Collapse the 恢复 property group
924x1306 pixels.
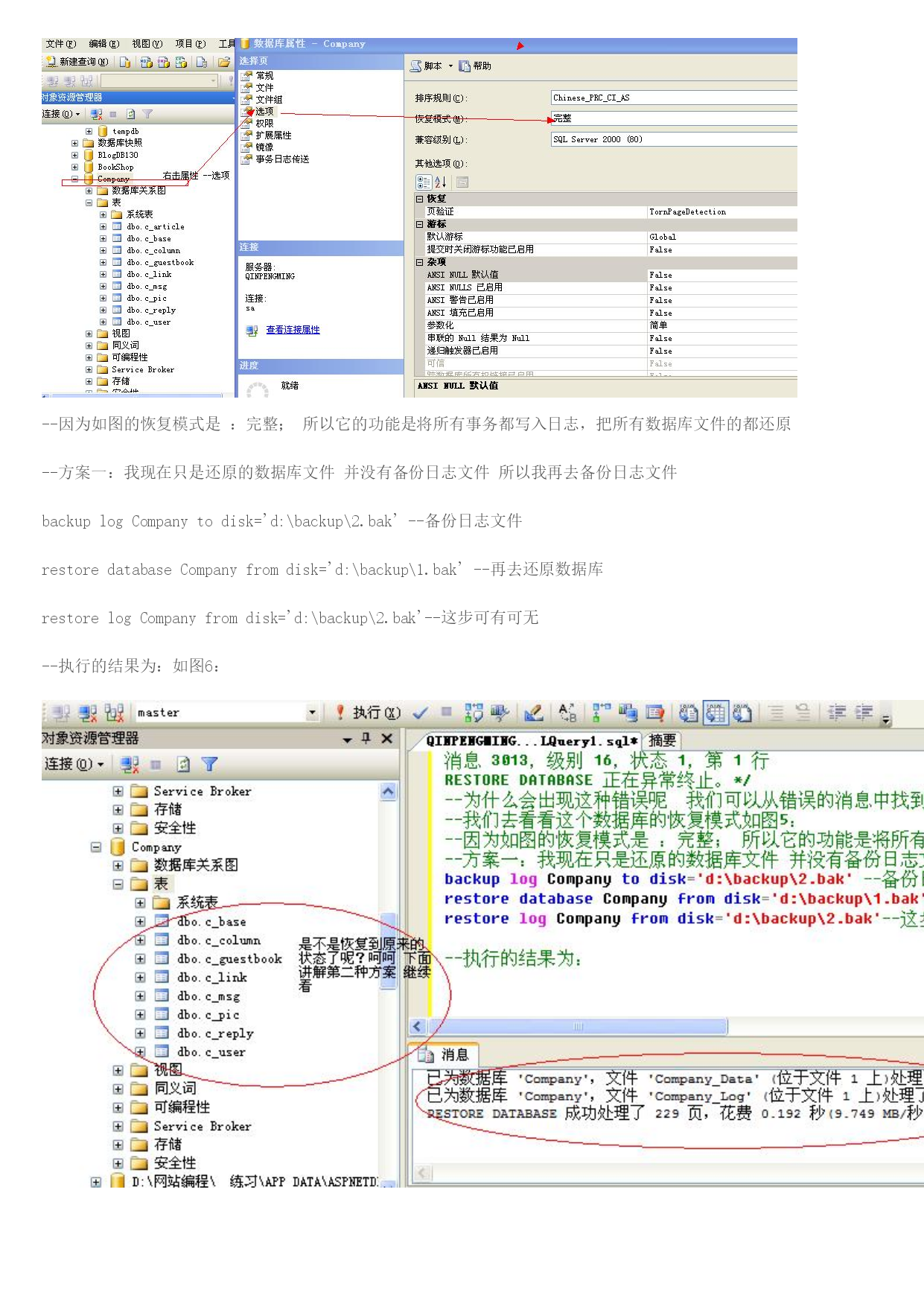pyautogui.click(x=420, y=200)
